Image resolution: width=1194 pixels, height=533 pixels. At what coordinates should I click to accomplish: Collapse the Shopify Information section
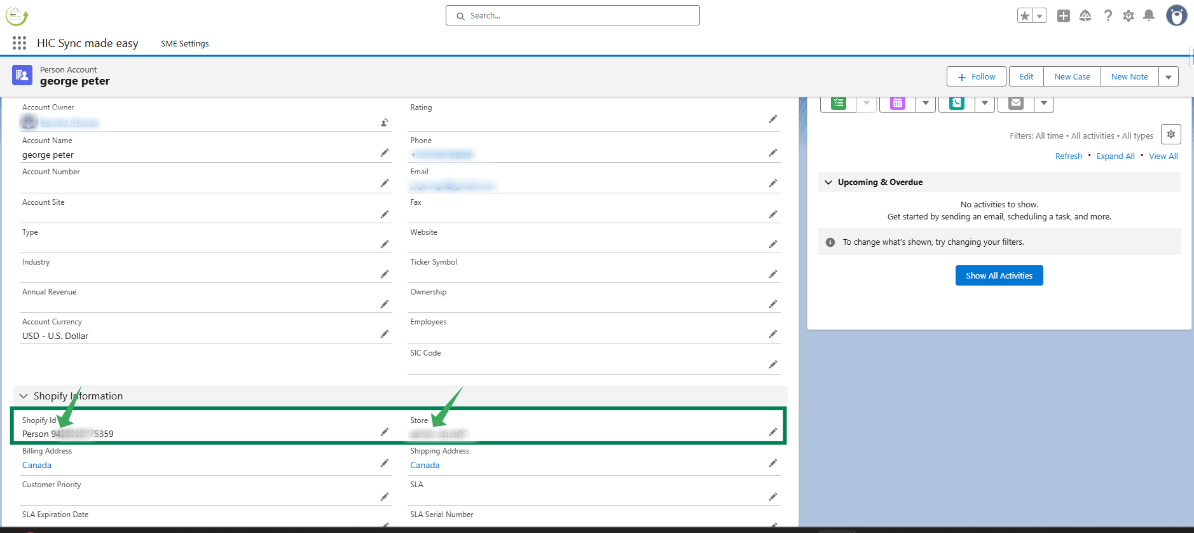[23, 396]
